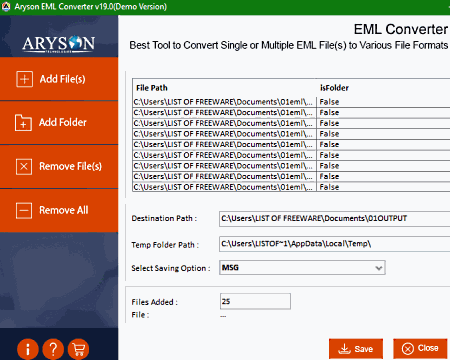Click the folder-plus icon beside Add Folder
Image resolution: width=450 pixels, height=360 pixels.
point(23,123)
